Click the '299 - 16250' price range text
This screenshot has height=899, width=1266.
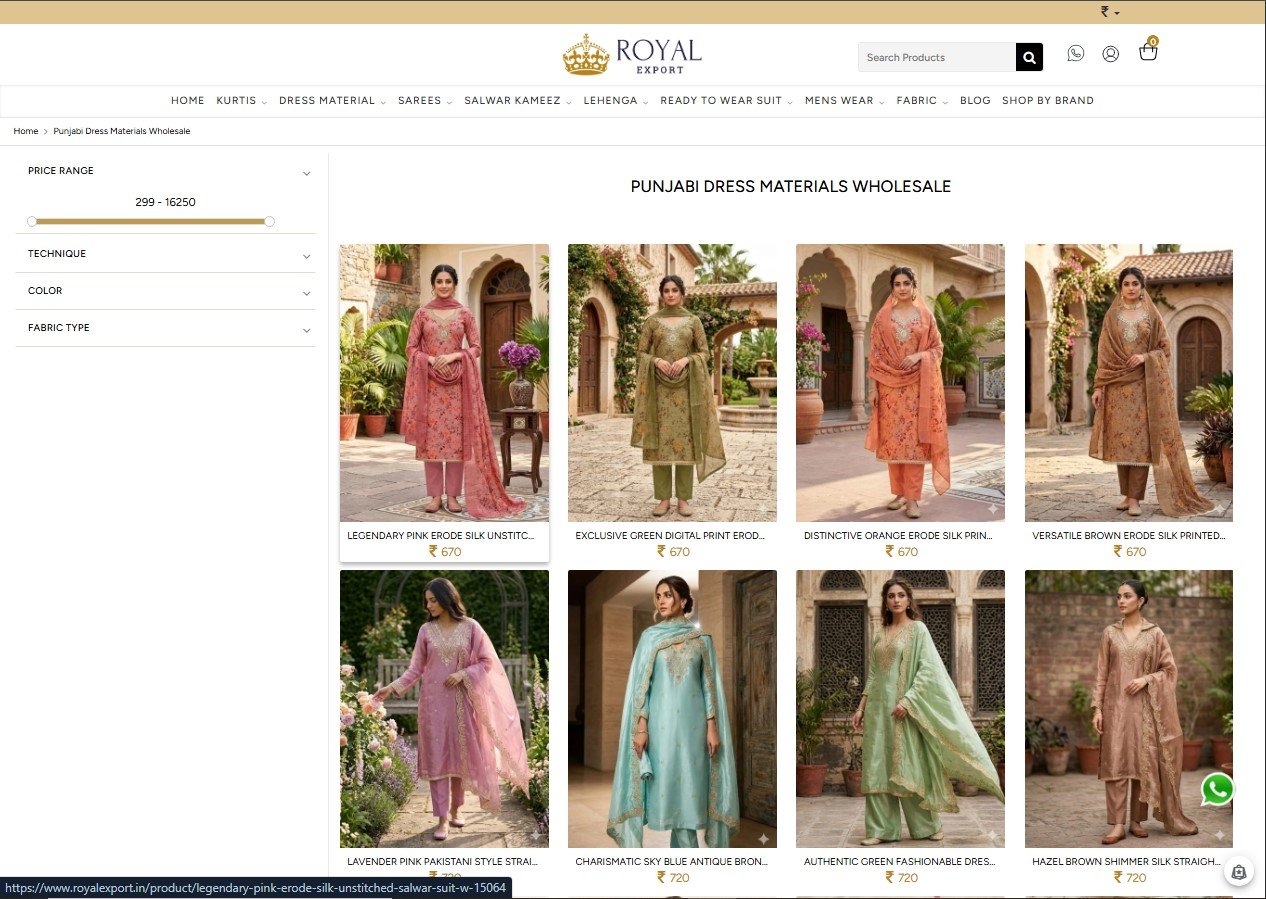click(x=165, y=203)
